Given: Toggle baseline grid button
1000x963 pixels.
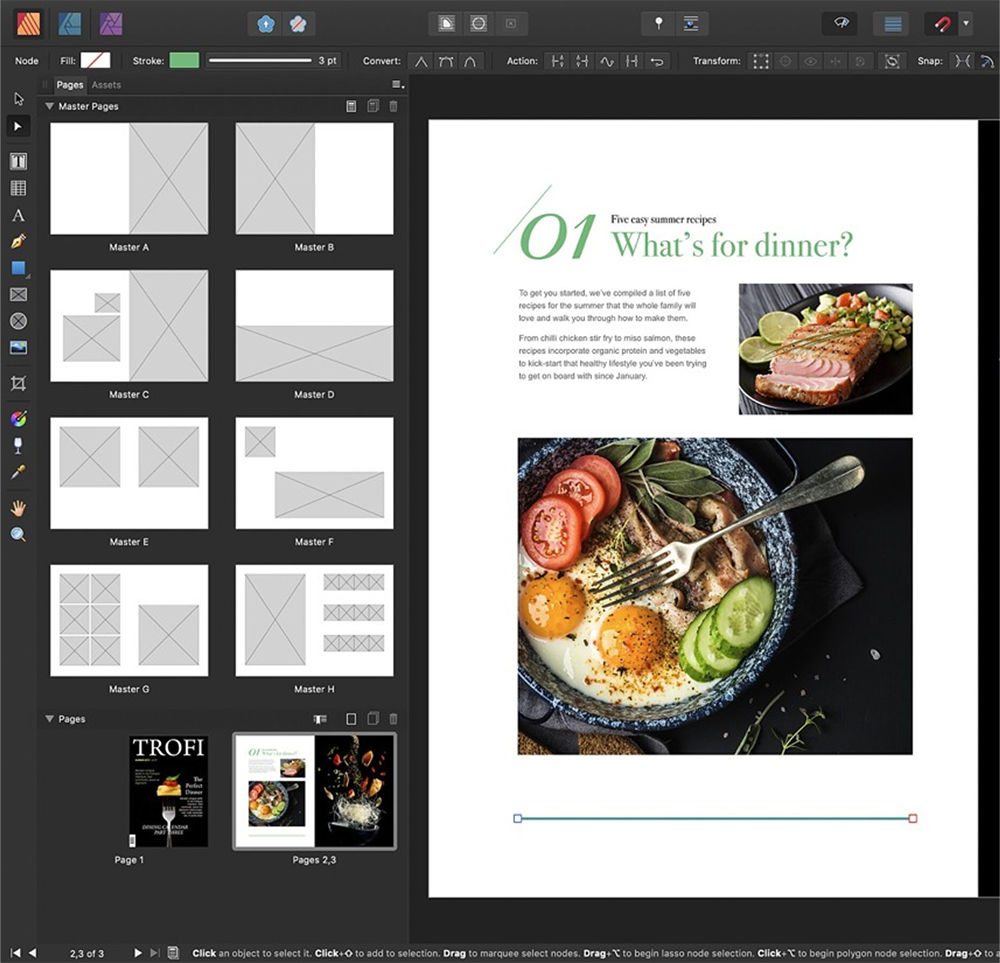Looking at the screenshot, I should coord(893,24).
